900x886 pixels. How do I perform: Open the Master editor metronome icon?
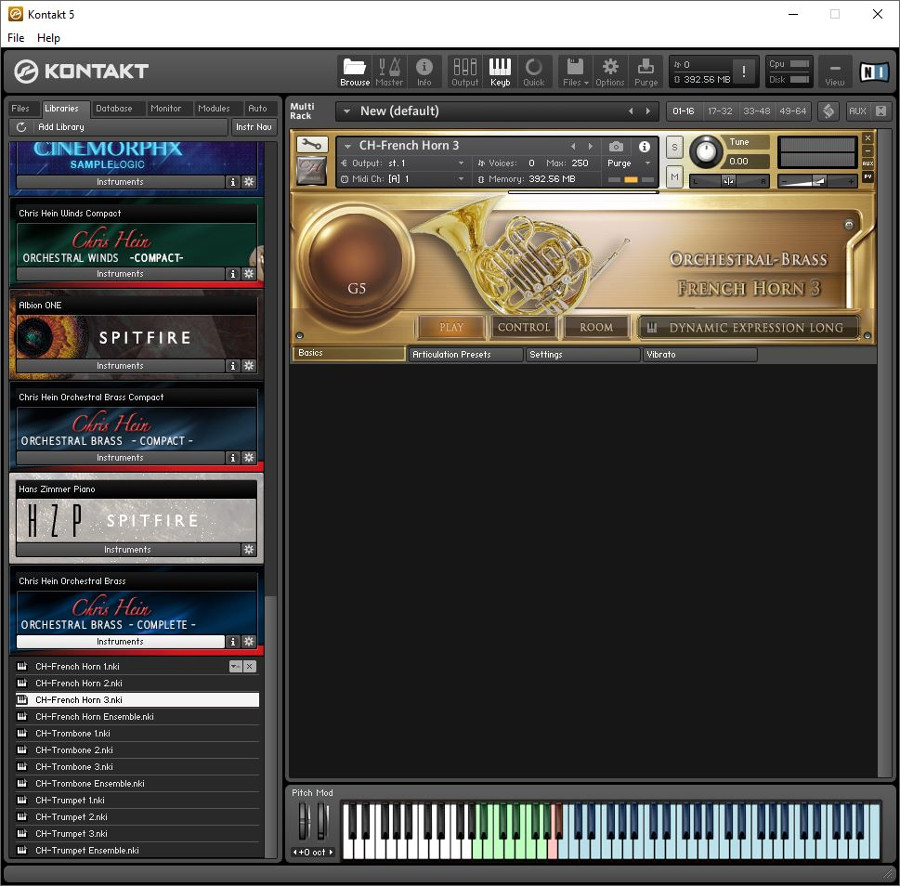pos(389,72)
